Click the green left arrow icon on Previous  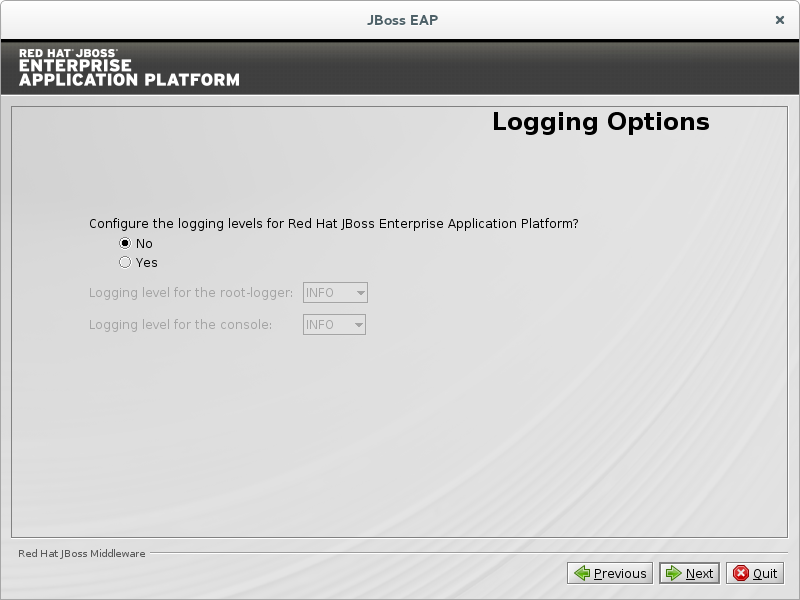tap(582, 573)
